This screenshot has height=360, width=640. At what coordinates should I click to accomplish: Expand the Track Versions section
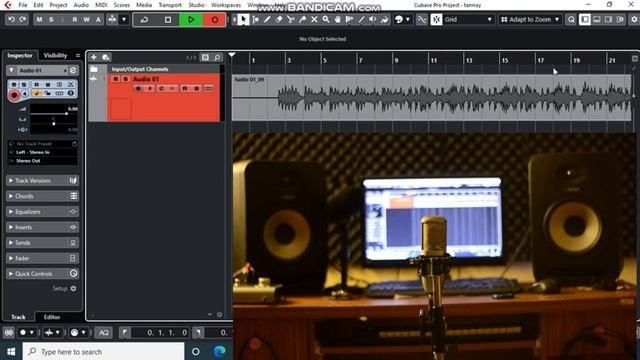click(42, 180)
